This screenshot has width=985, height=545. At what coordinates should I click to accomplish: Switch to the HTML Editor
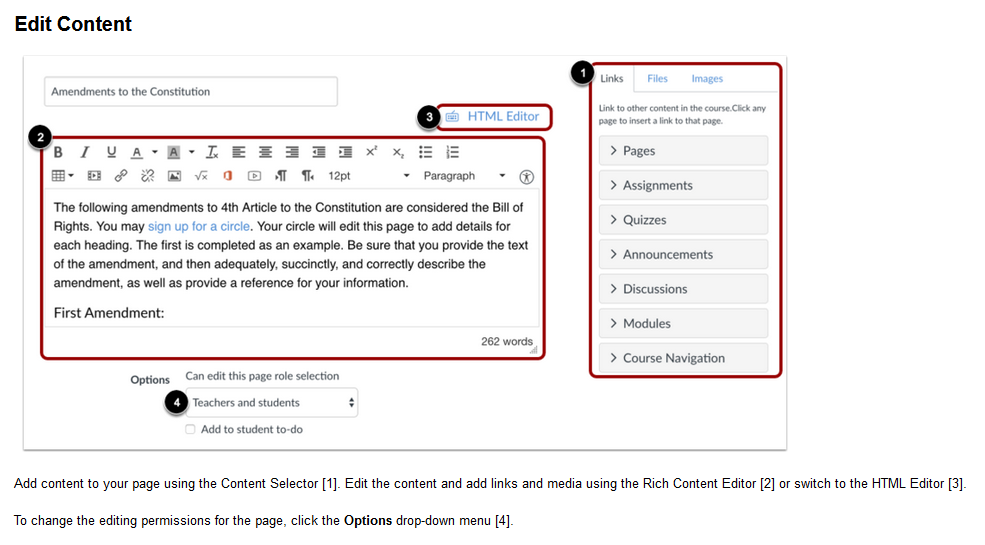coord(494,117)
